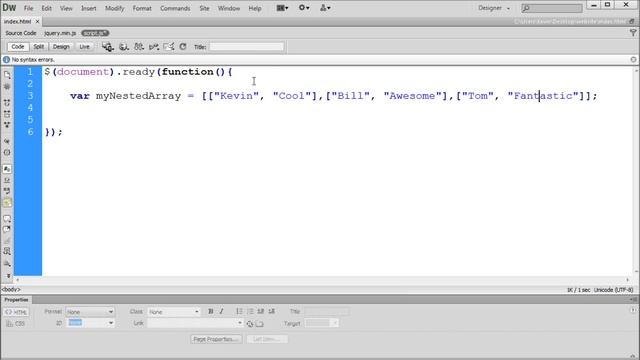
Task: Filter related files with funnel icon
Action: [633, 33]
